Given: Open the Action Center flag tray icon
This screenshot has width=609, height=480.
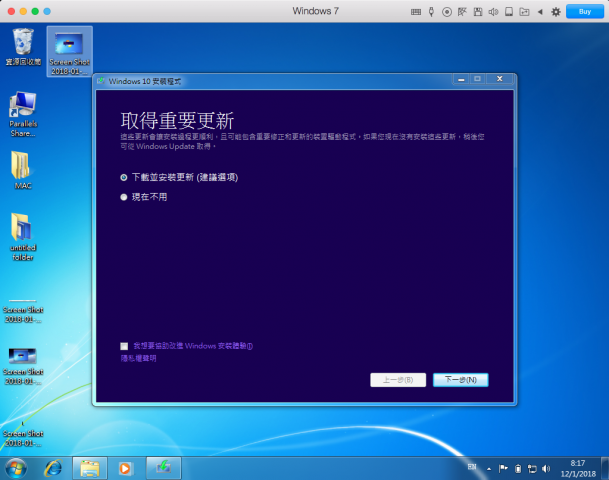Looking at the screenshot, I should 503,469.
